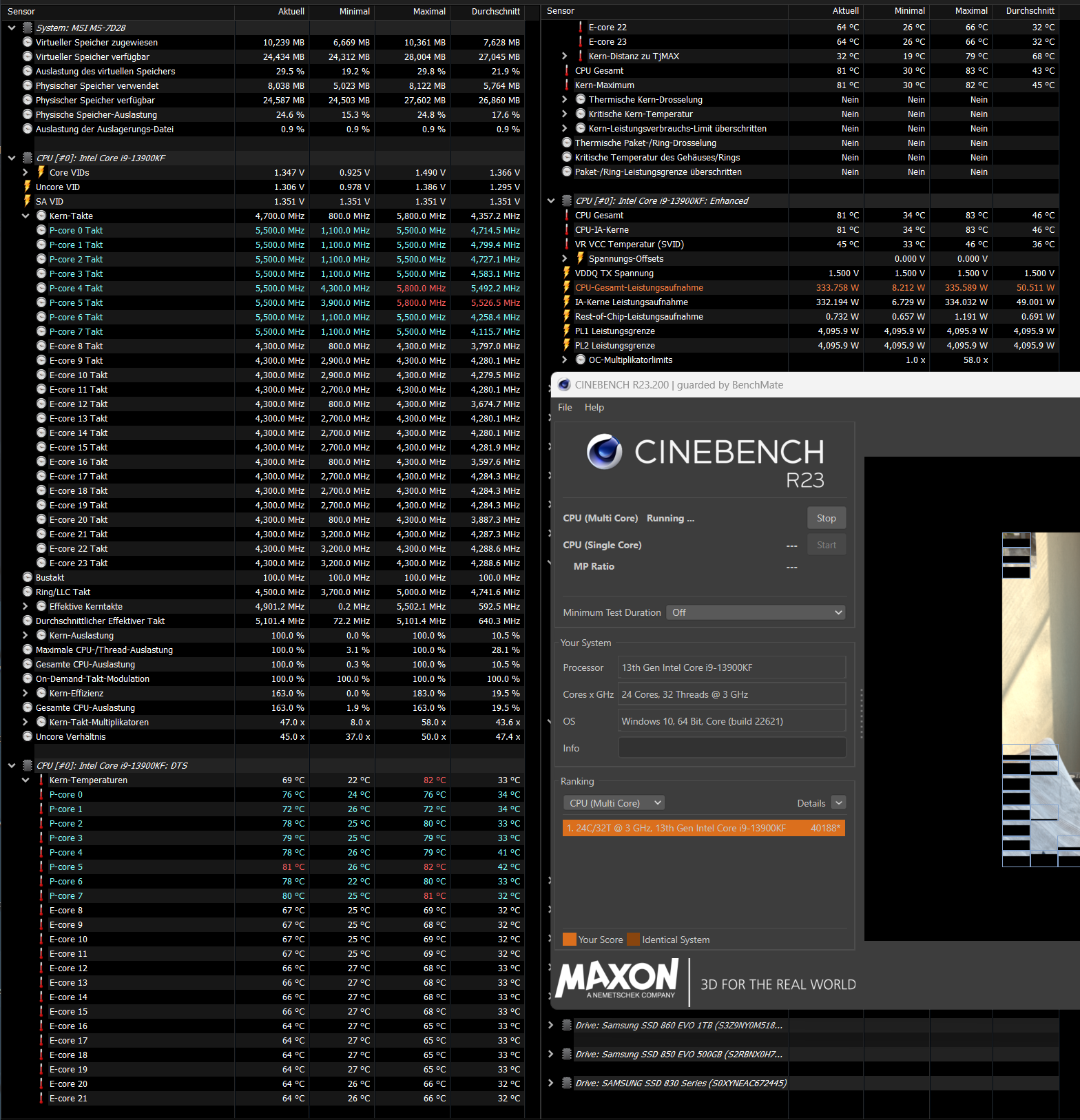Click the Kern-Temperaturen thermometer icon
The image size is (1080, 1120).
pyautogui.click(x=41, y=780)
